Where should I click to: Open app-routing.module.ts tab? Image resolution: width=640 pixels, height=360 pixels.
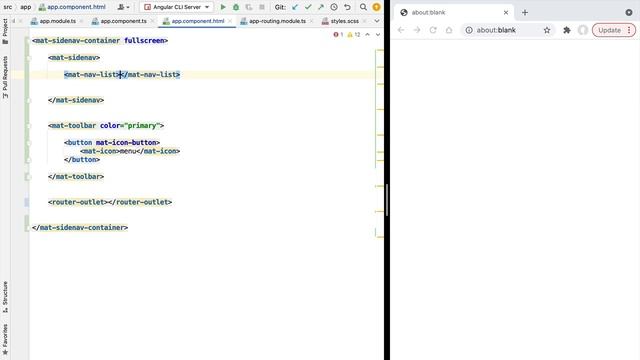point(277,21)
